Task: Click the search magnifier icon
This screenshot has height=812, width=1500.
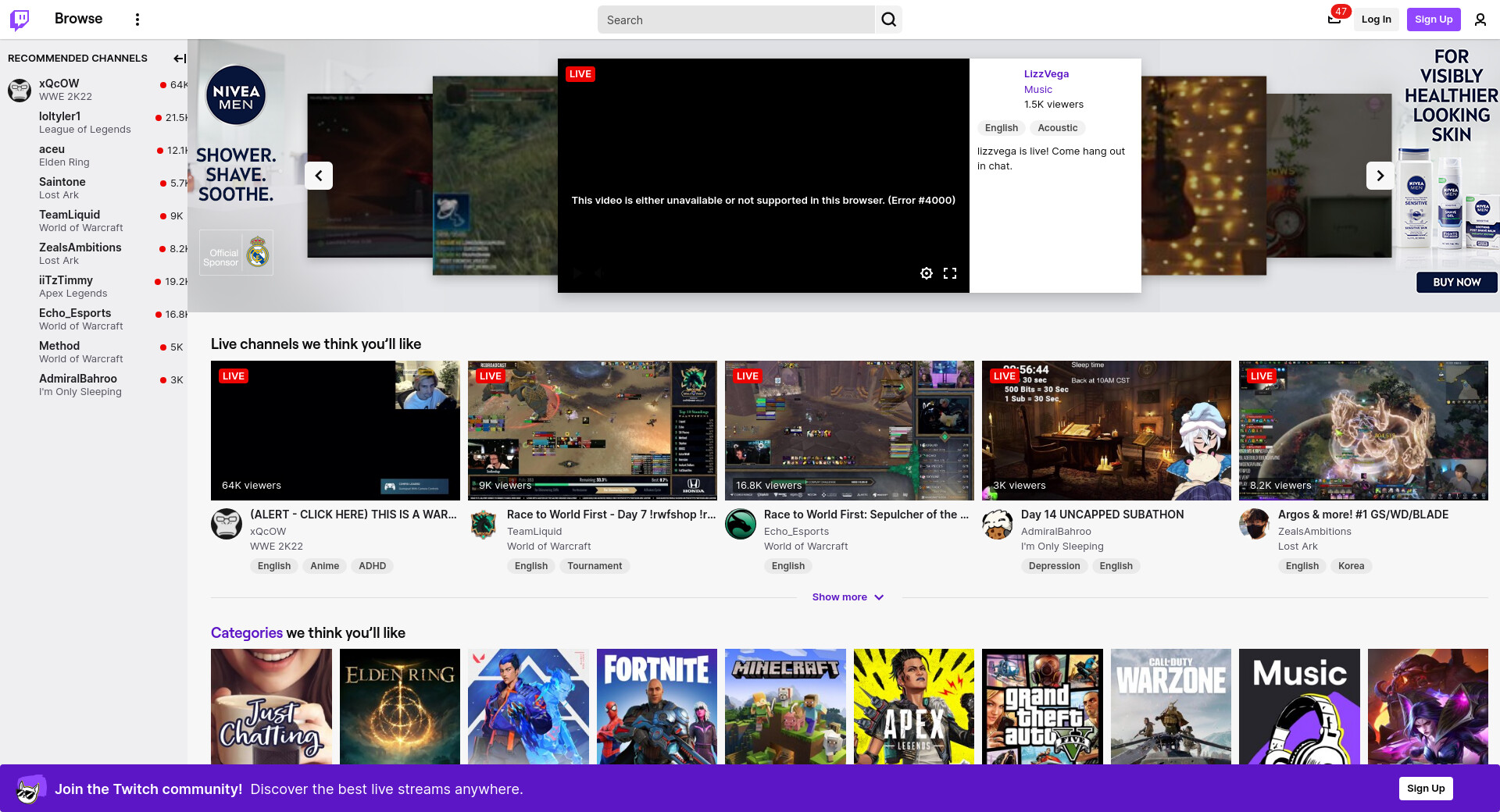Action: coord(888,20)
